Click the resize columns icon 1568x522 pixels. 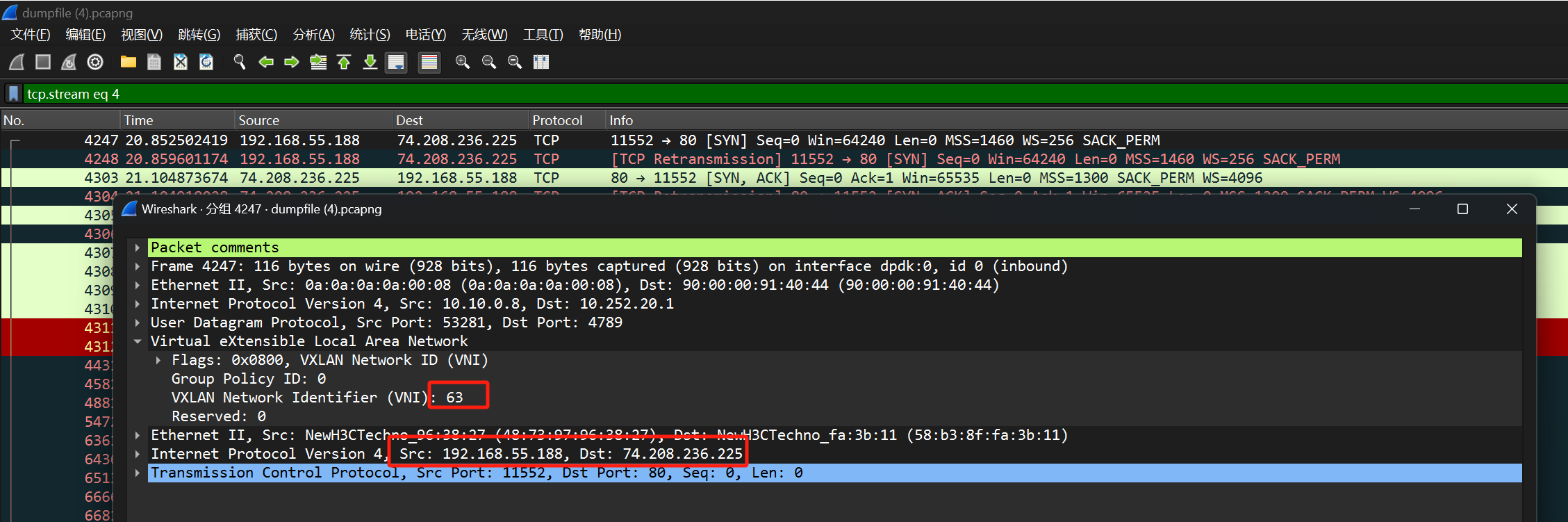[x=541, y=63]
